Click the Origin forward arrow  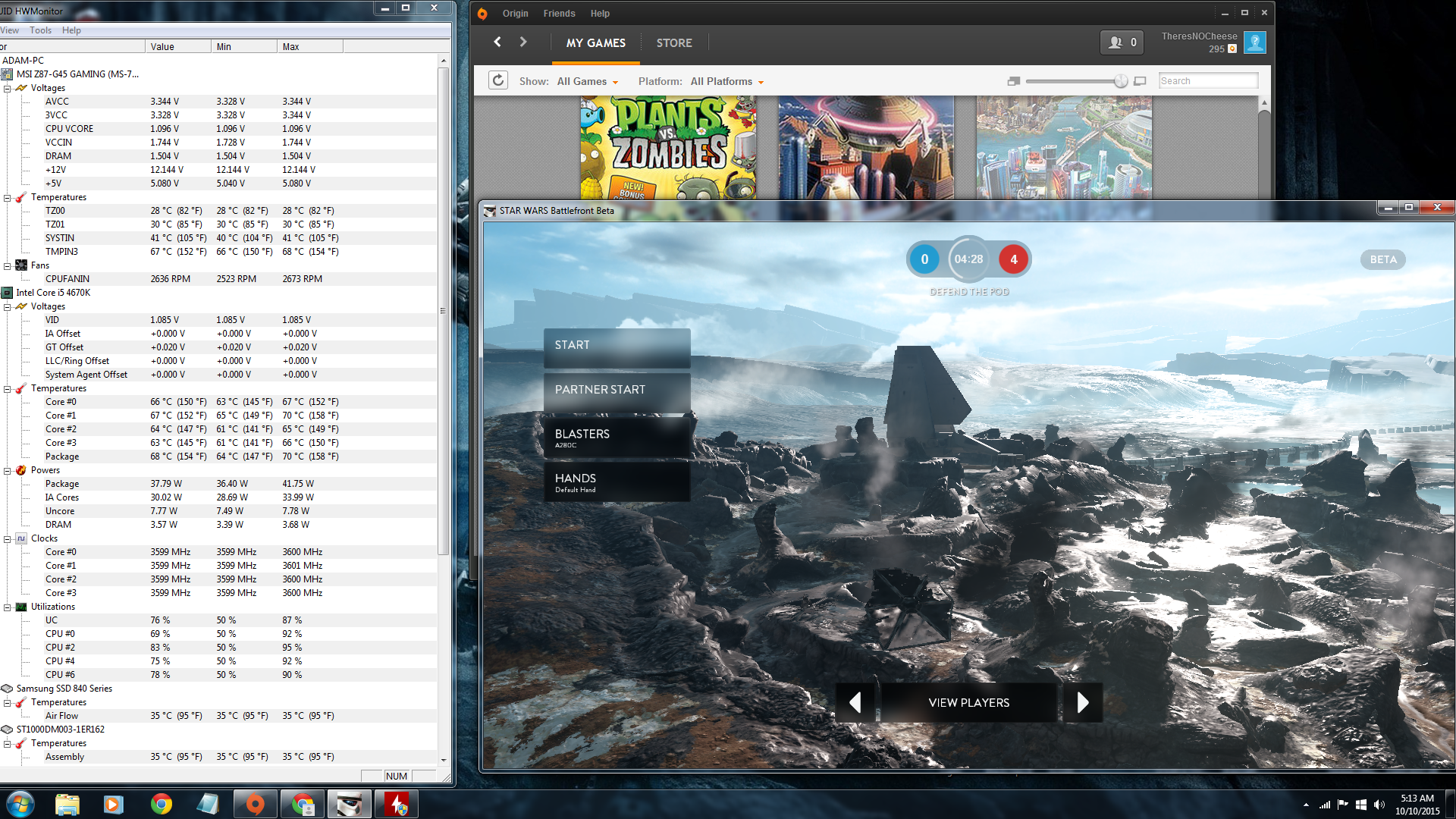[523, 42]
